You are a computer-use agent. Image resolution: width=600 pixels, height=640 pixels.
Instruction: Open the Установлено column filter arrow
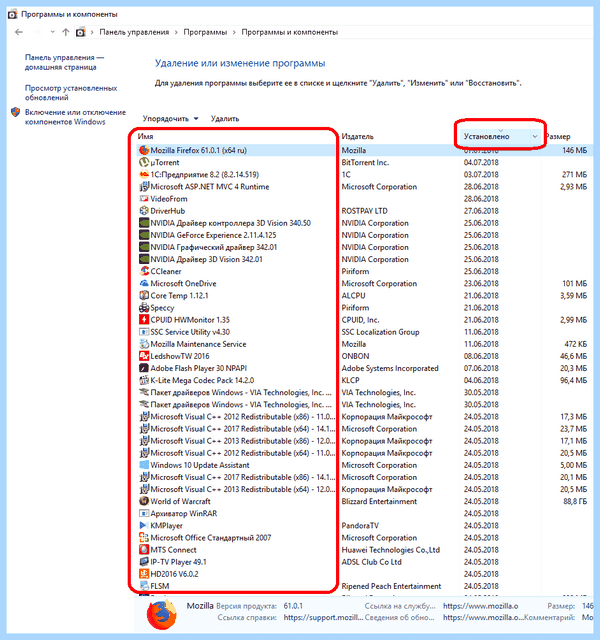pos(535,136)
